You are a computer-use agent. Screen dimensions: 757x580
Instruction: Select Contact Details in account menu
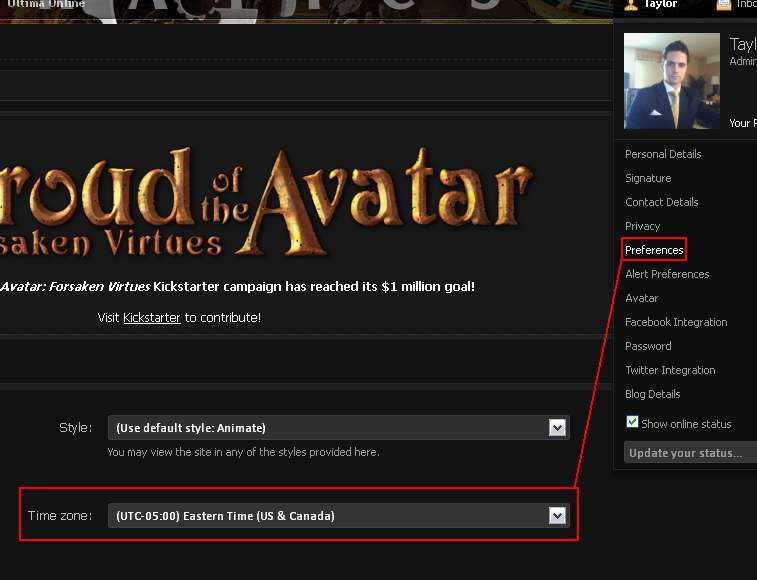pyautogui.click(x=661, y=202)
